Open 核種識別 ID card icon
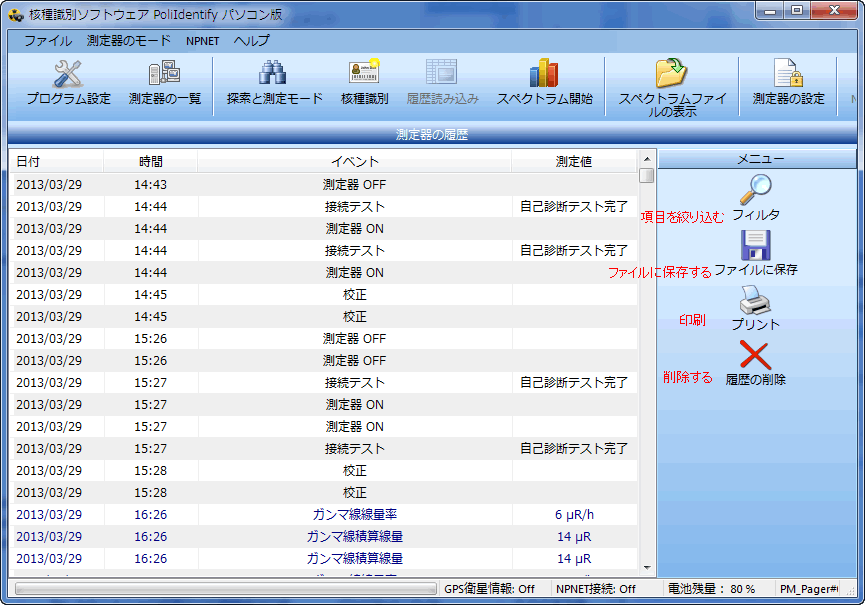 click(x=364, y=74)
